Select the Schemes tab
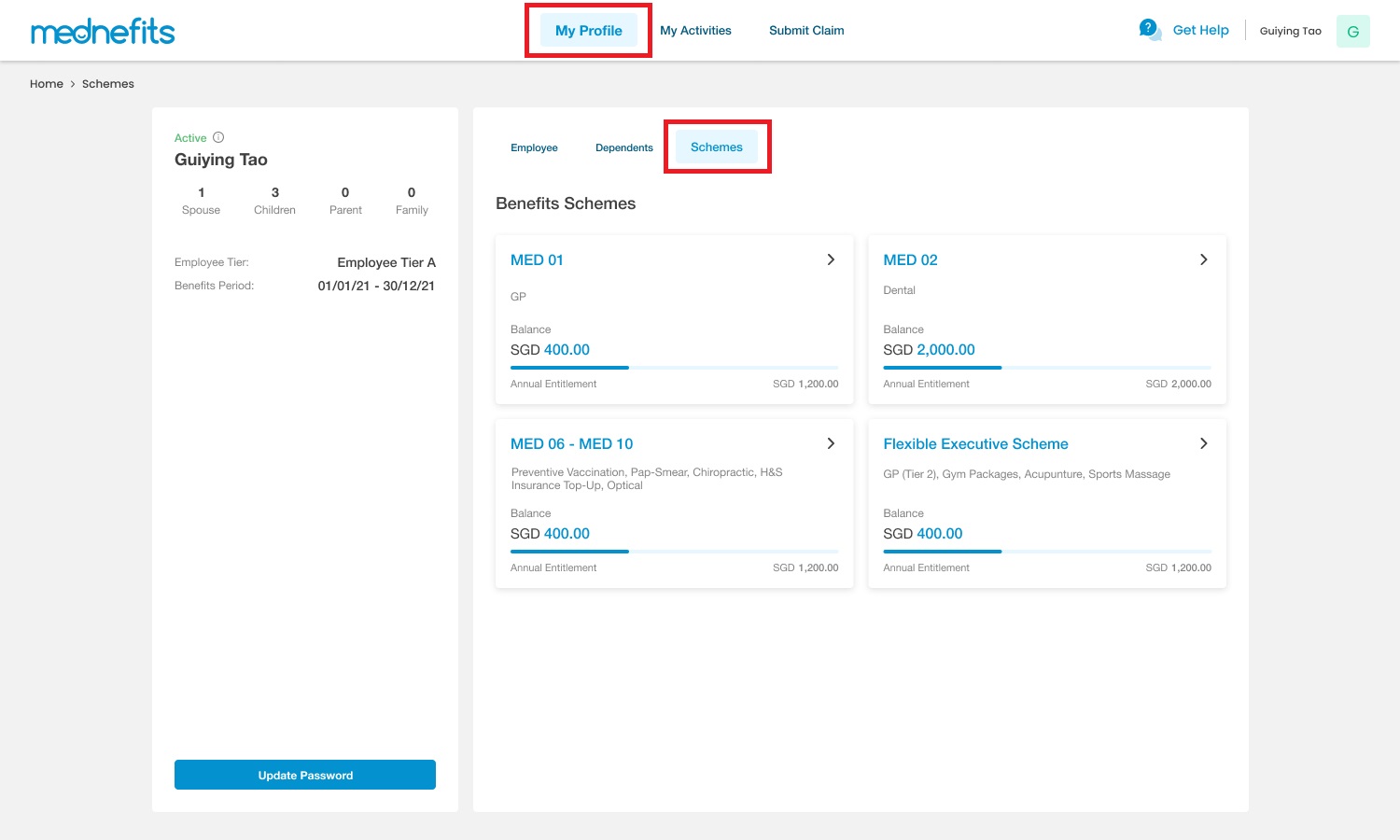Image resolution: width=1400 pixels, height=840 pixels. [716, 147]
